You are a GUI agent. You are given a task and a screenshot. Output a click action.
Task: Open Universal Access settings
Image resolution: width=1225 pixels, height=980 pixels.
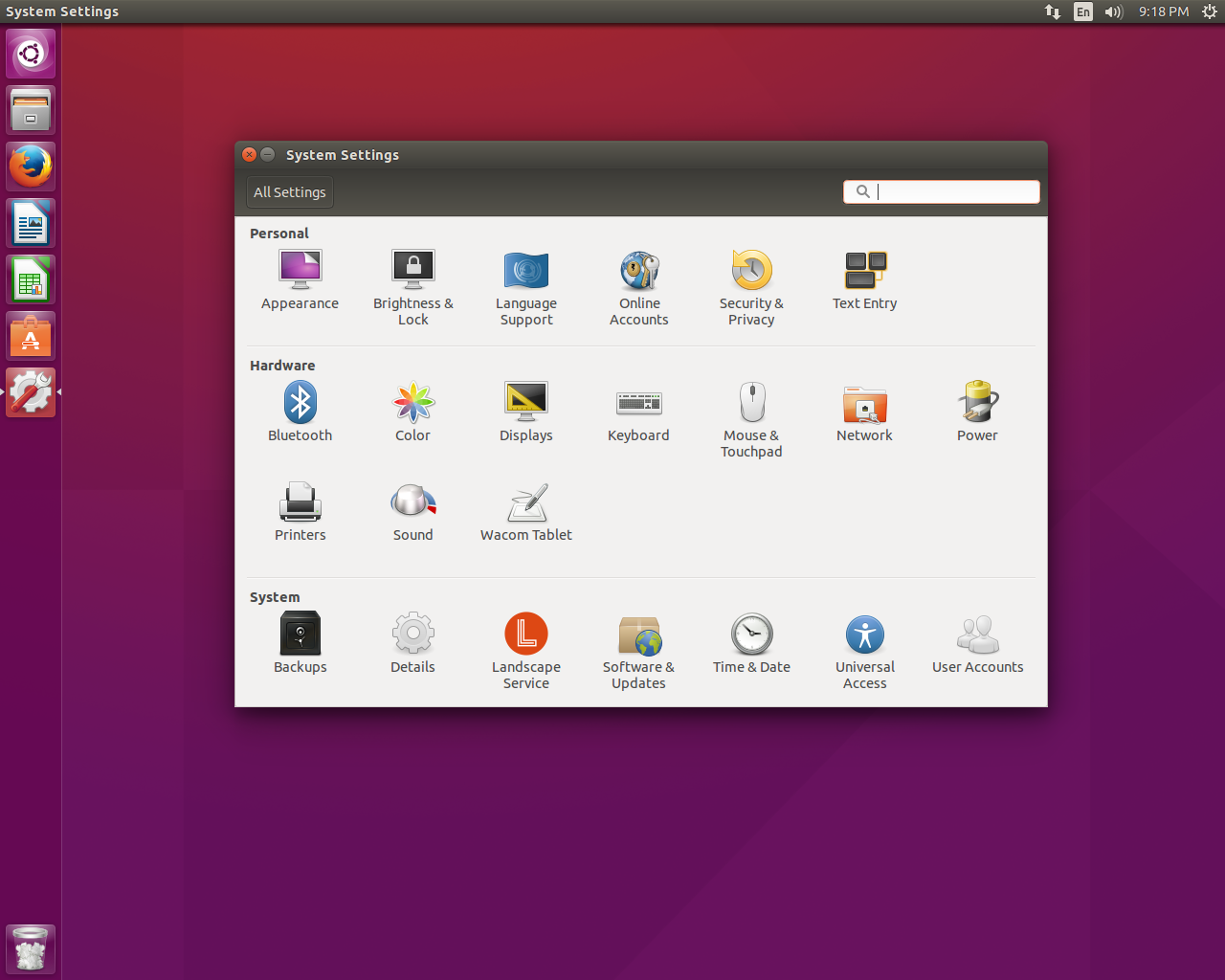(864, 652)
